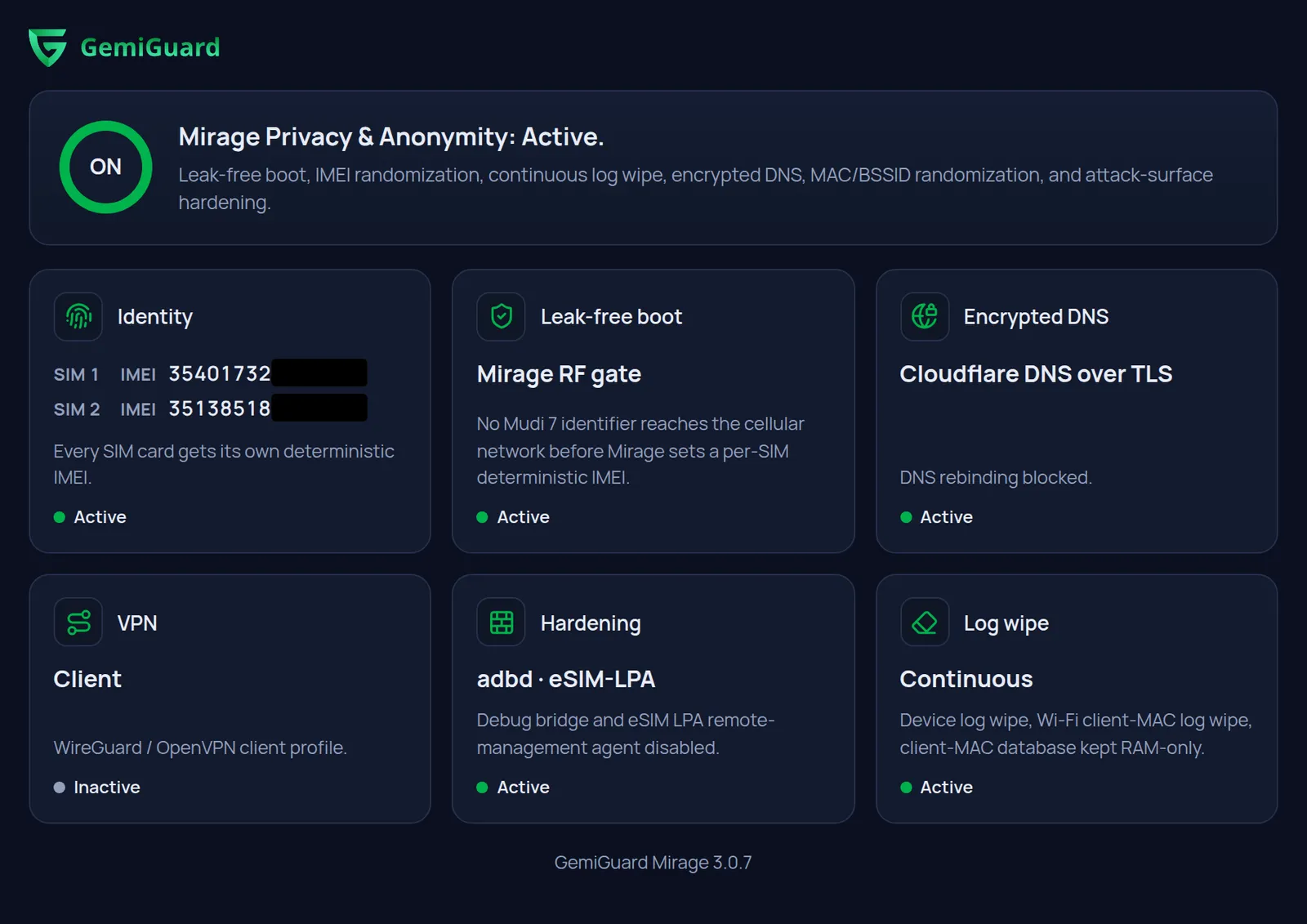Click the Leak-free boot shield icon
The height and width of the screenshot is (924, 1307).
click(501, 316)
